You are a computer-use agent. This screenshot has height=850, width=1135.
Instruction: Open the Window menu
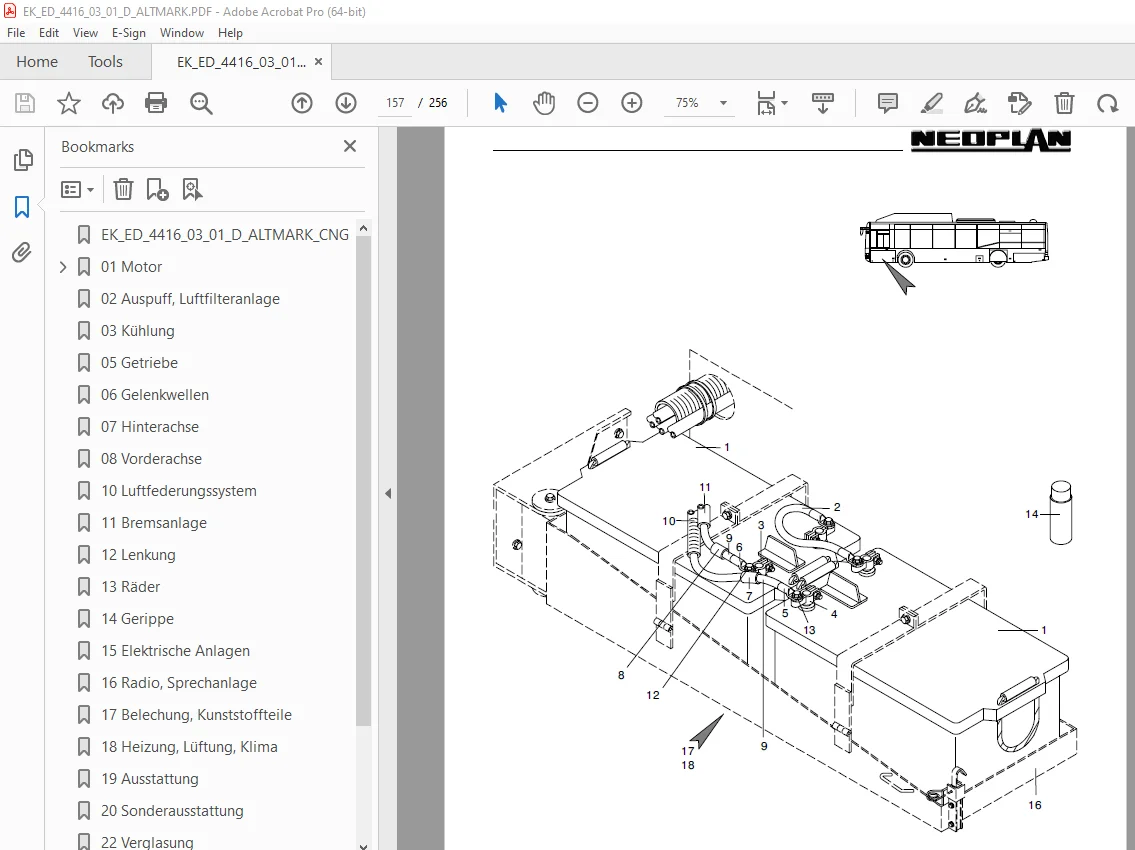(182, 33)
